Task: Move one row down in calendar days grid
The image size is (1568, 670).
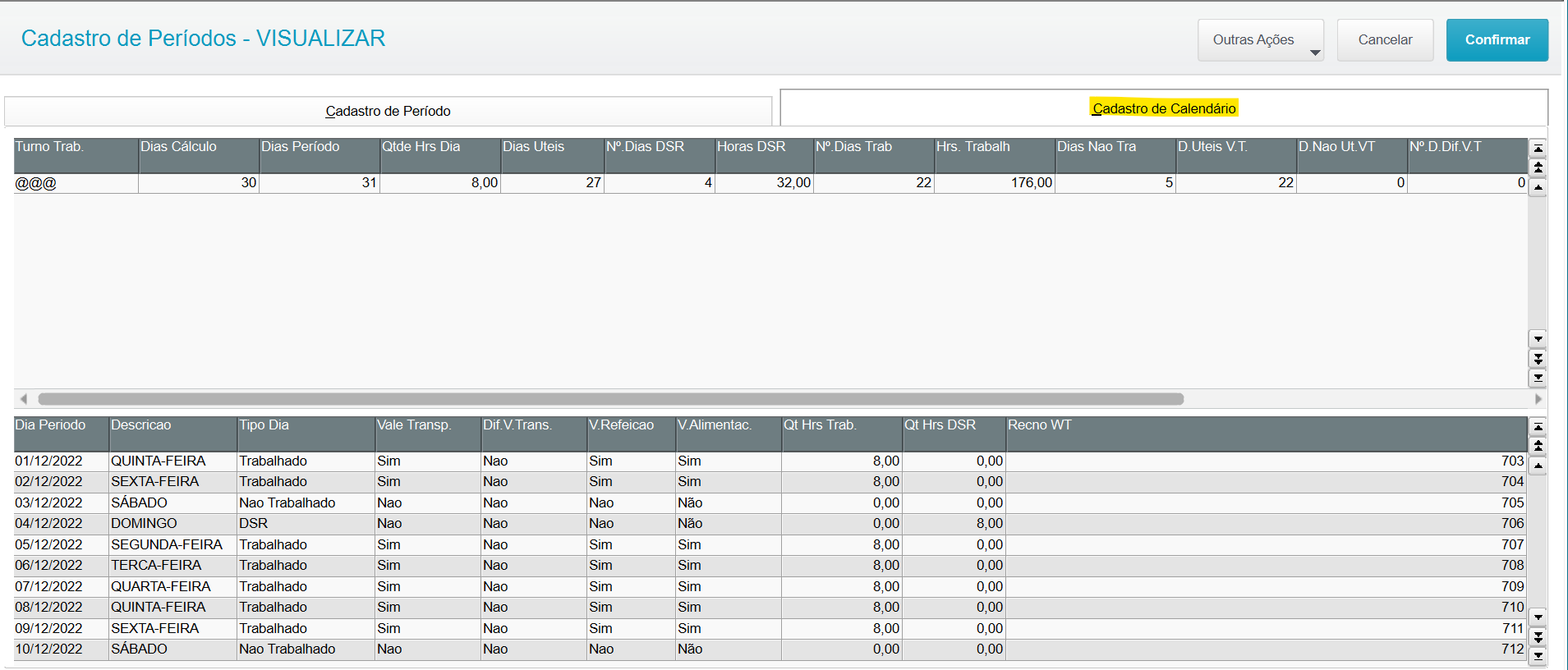Action: point(1538,617)
